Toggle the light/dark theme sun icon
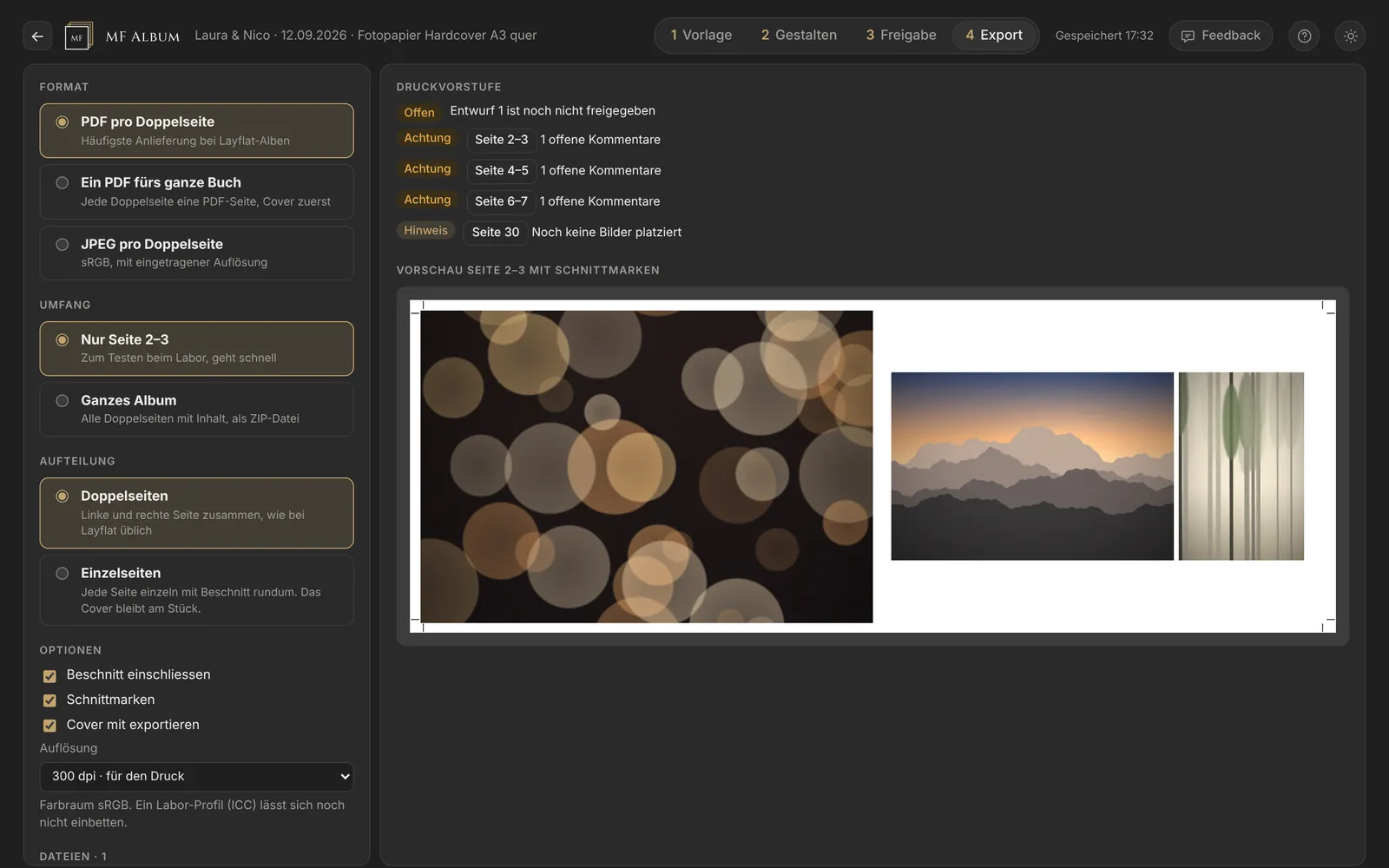This screenshot has width=1389, height=868. [1350, 36]
